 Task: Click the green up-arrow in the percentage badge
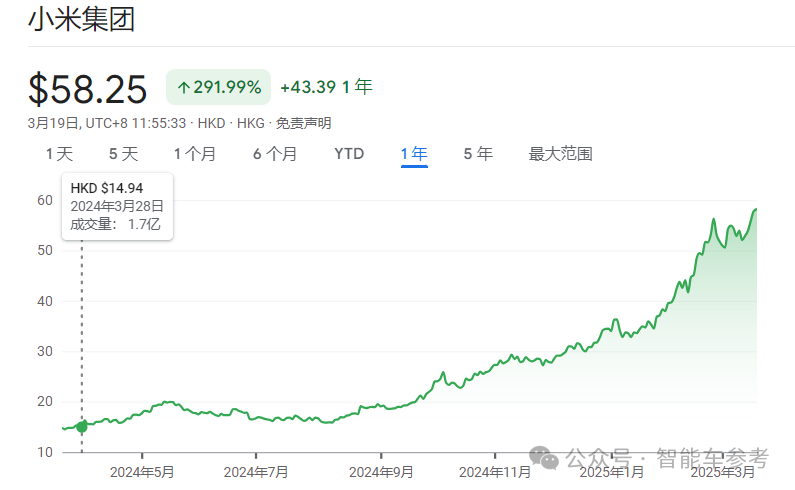point(184,88)
